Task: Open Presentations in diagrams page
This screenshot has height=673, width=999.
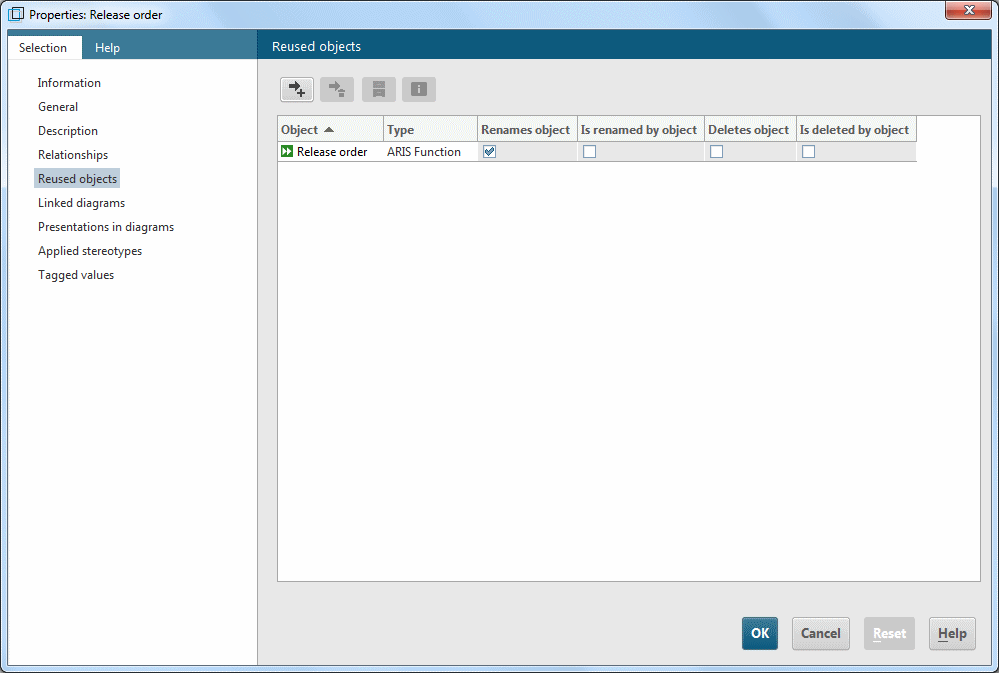Action: coord(106,227)
